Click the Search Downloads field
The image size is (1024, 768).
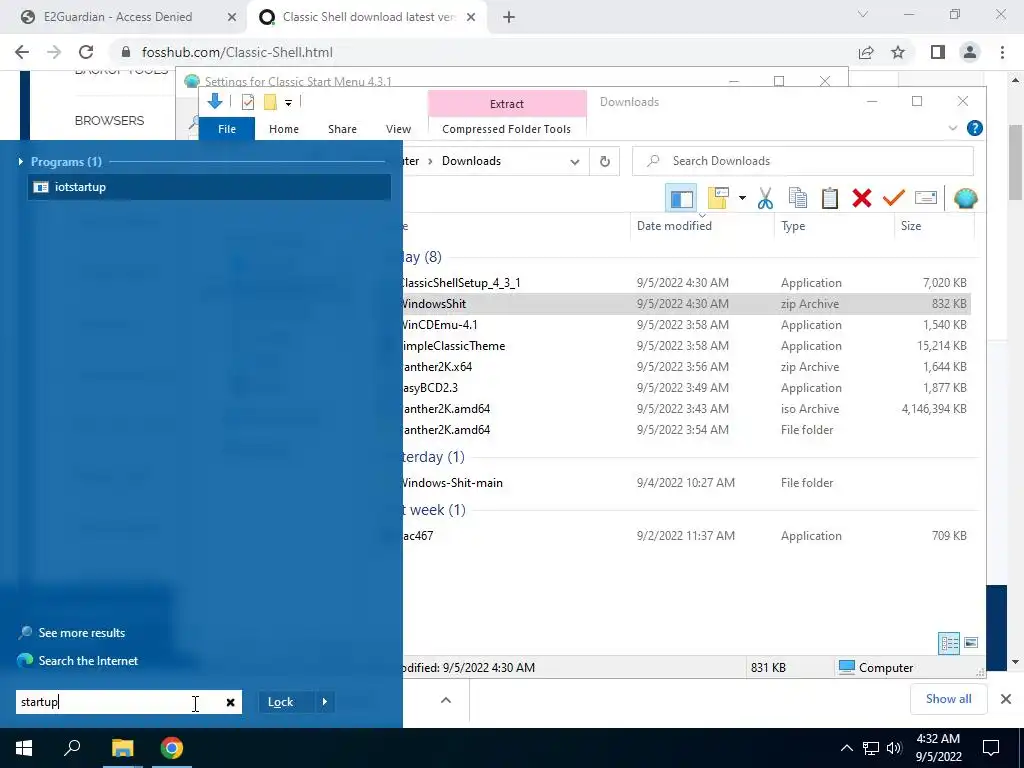[803, 161]
